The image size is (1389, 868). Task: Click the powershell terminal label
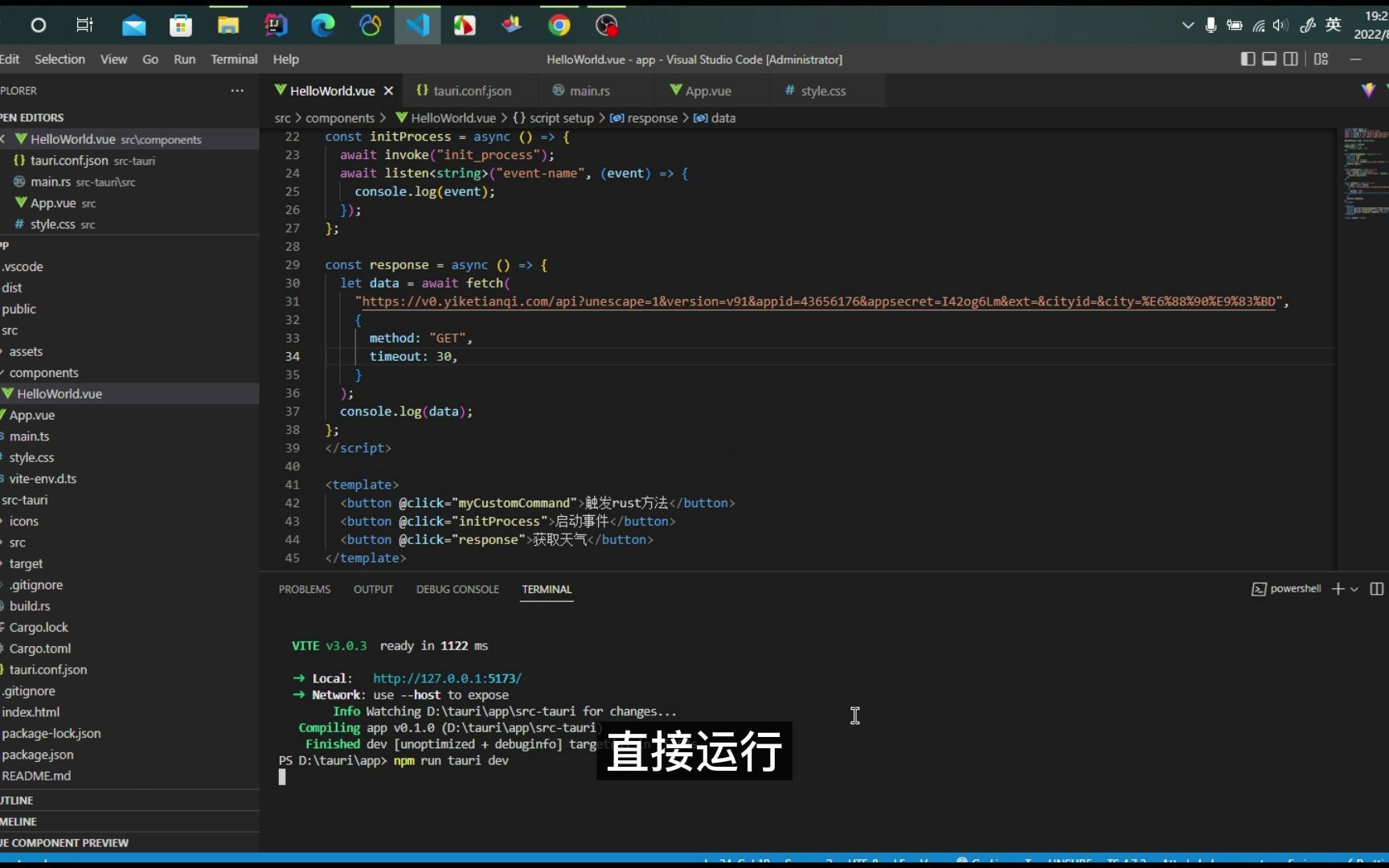1286,589
